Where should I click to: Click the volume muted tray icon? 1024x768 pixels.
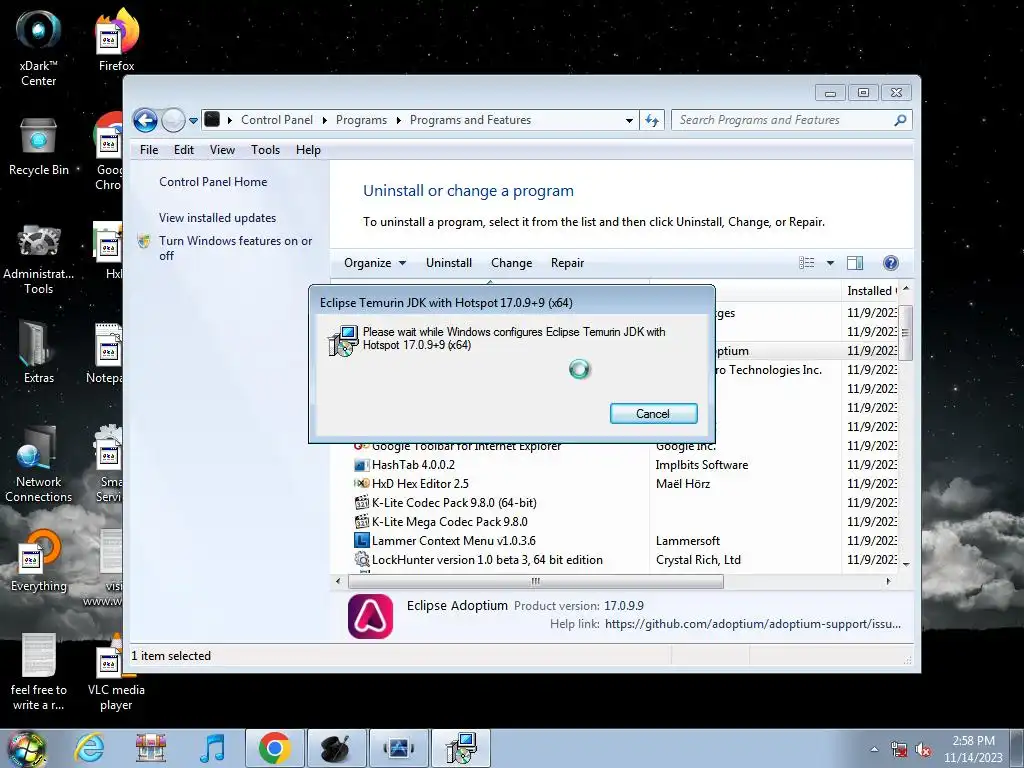pyautogui.click(x=923, y=750)
